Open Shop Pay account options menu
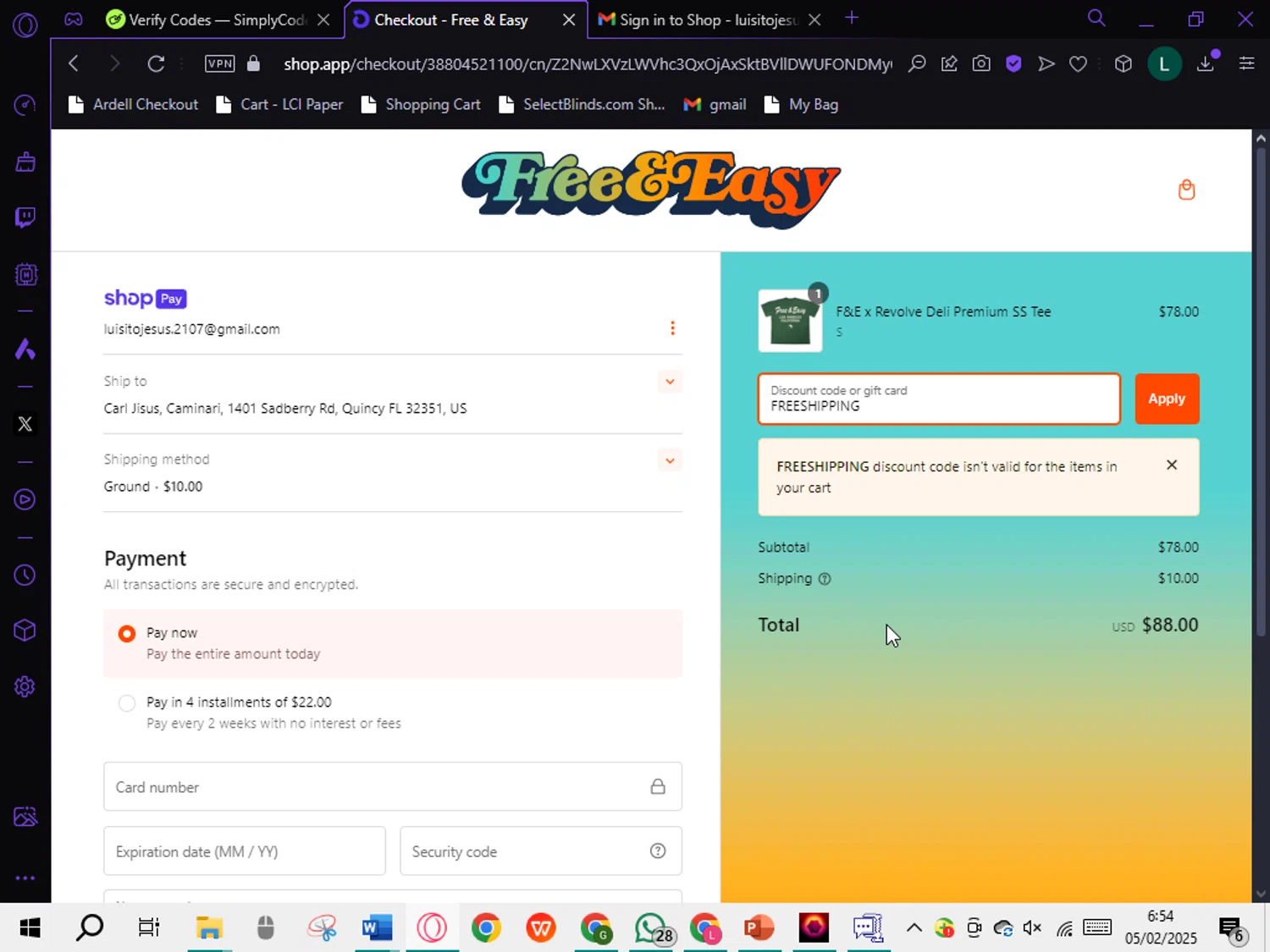 coord(672,328)
